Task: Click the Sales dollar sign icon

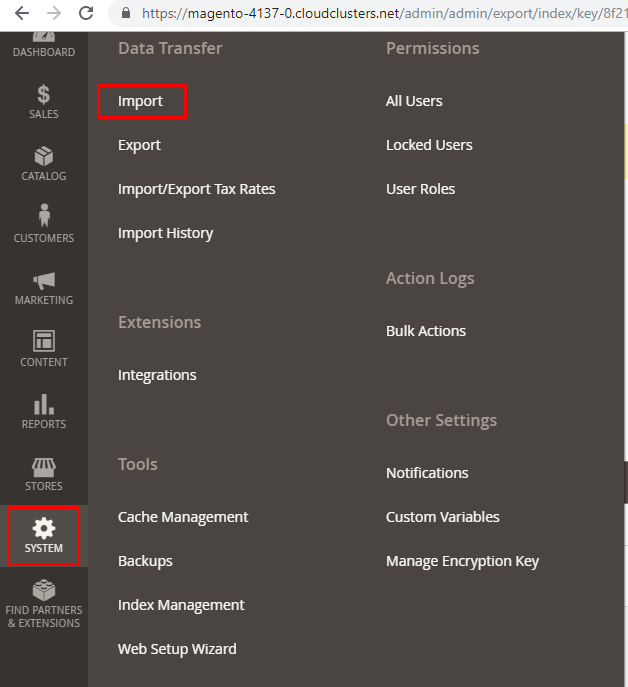Action: (44, 95)
